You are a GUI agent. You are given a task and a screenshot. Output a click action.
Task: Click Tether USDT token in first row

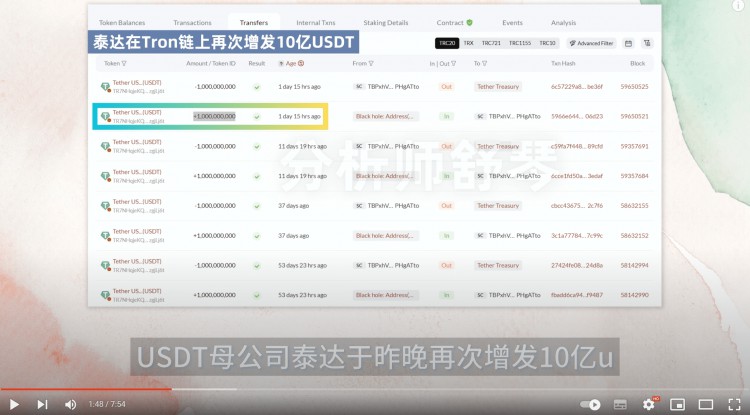tap(137, 83)
